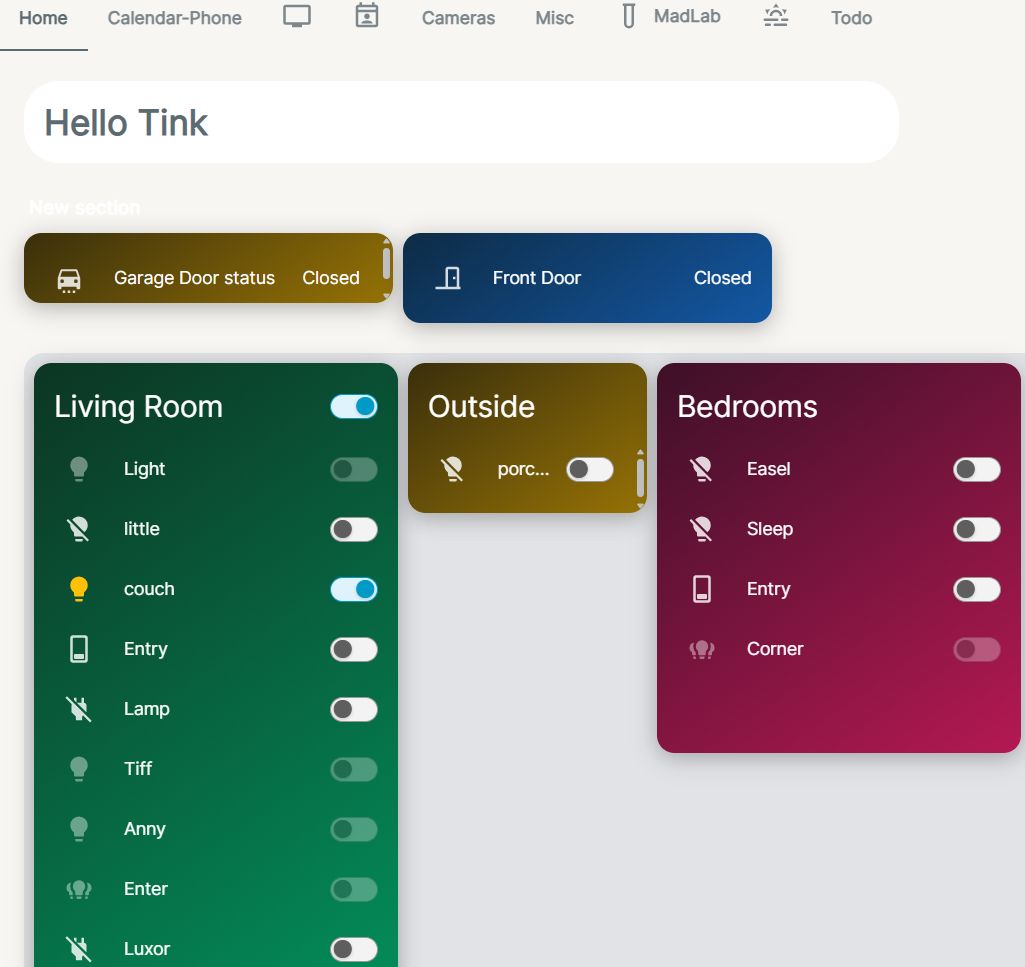
Task: Click the Garage Door card scrollbar
Action: click(386, 264)
